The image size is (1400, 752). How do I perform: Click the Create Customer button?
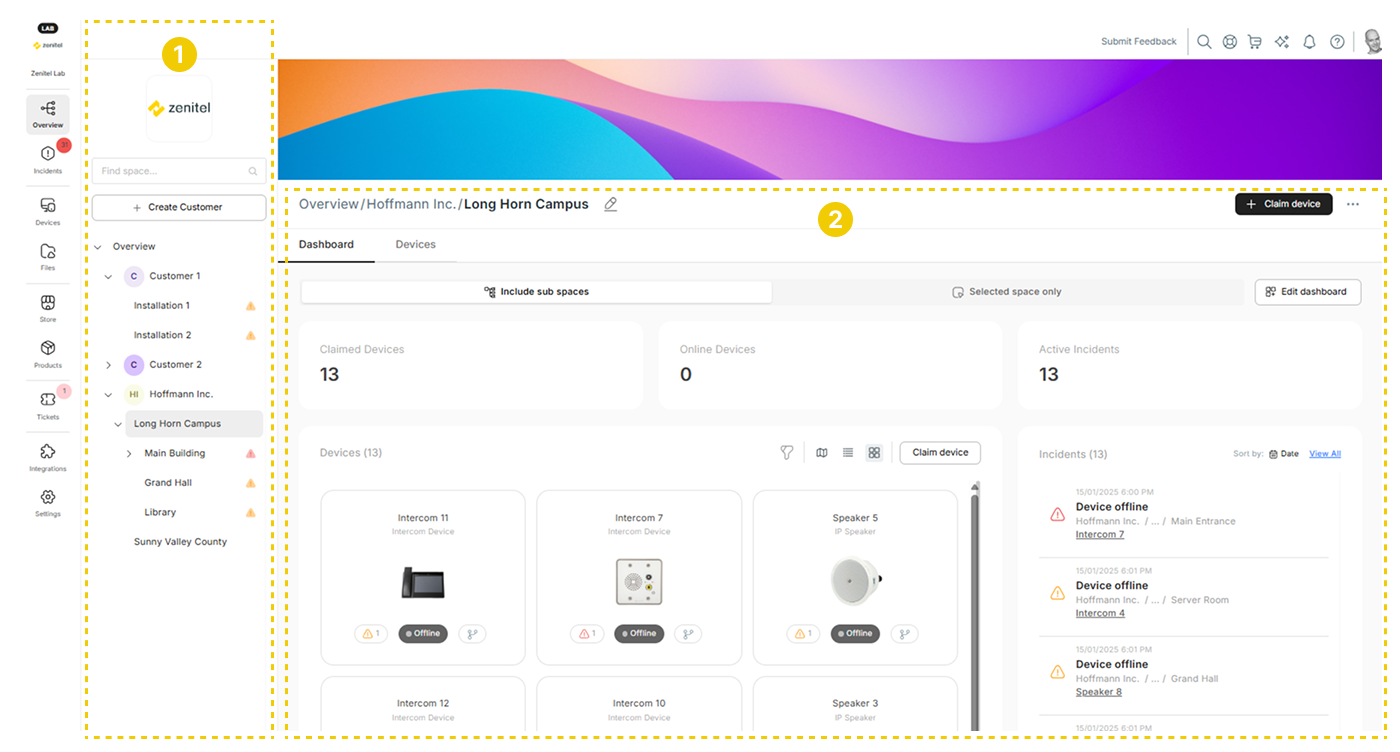[x=179, y=207]
